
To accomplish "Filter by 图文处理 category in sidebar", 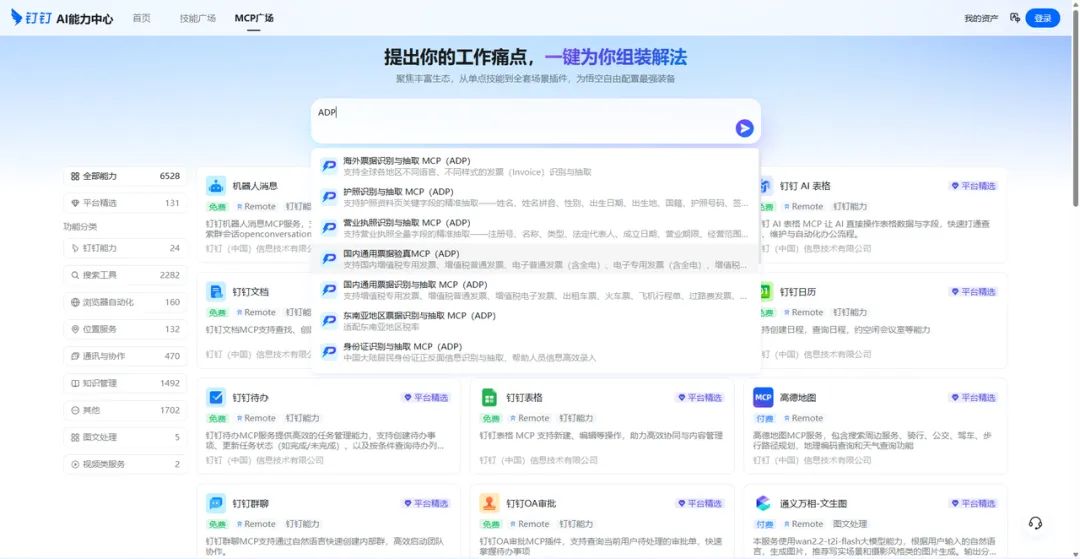I will pyautogui.click(x=125, y=437).
